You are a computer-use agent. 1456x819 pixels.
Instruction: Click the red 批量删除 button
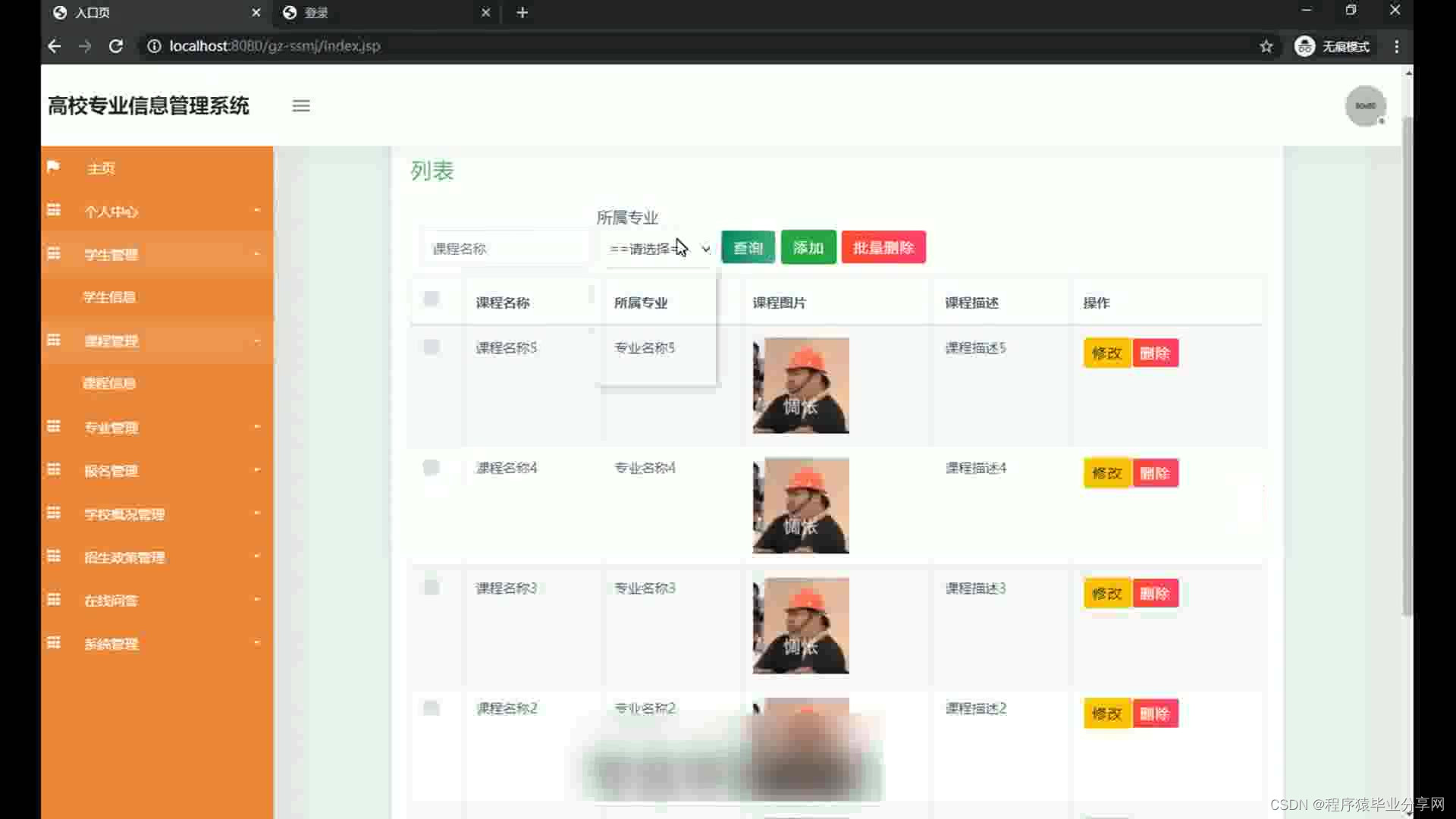[883, 248]
